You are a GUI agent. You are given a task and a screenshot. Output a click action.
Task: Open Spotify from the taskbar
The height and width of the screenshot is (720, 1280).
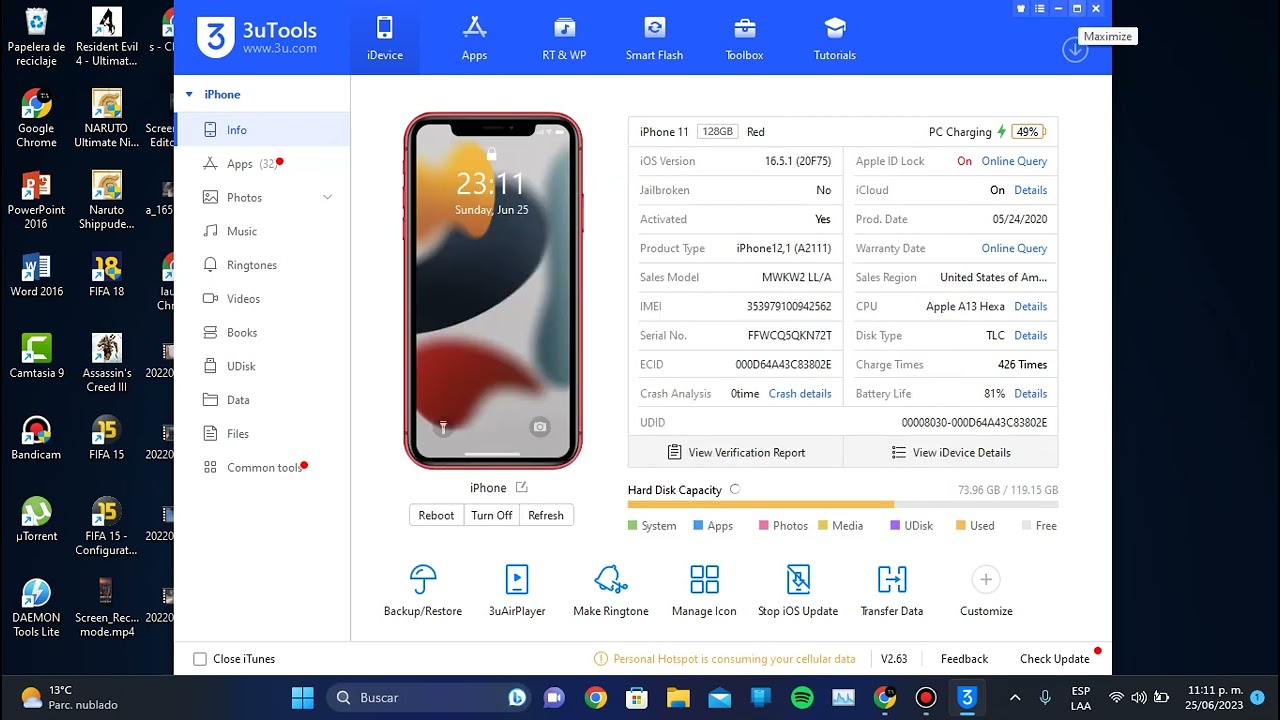pyautogui.click(x=802, y=698)
